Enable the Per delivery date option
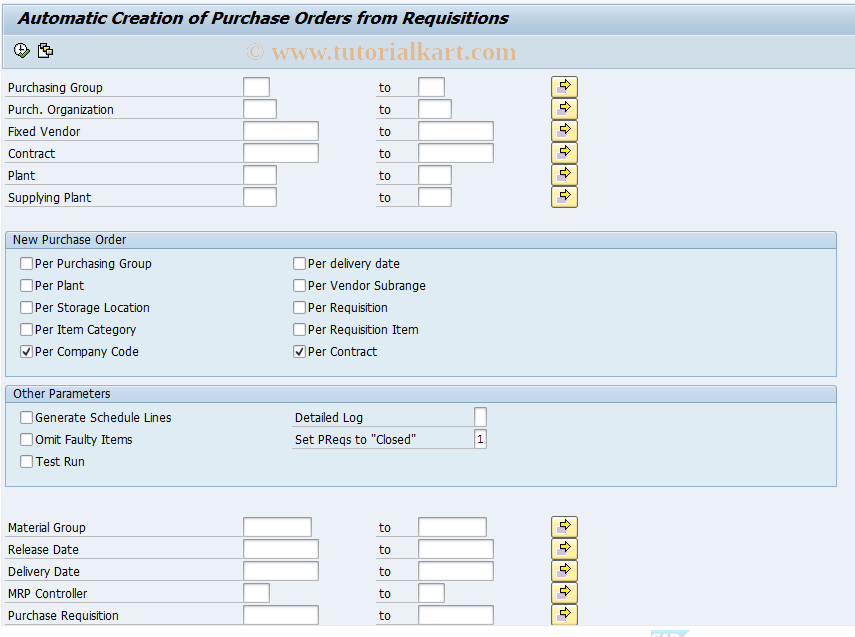 (299, 263)
